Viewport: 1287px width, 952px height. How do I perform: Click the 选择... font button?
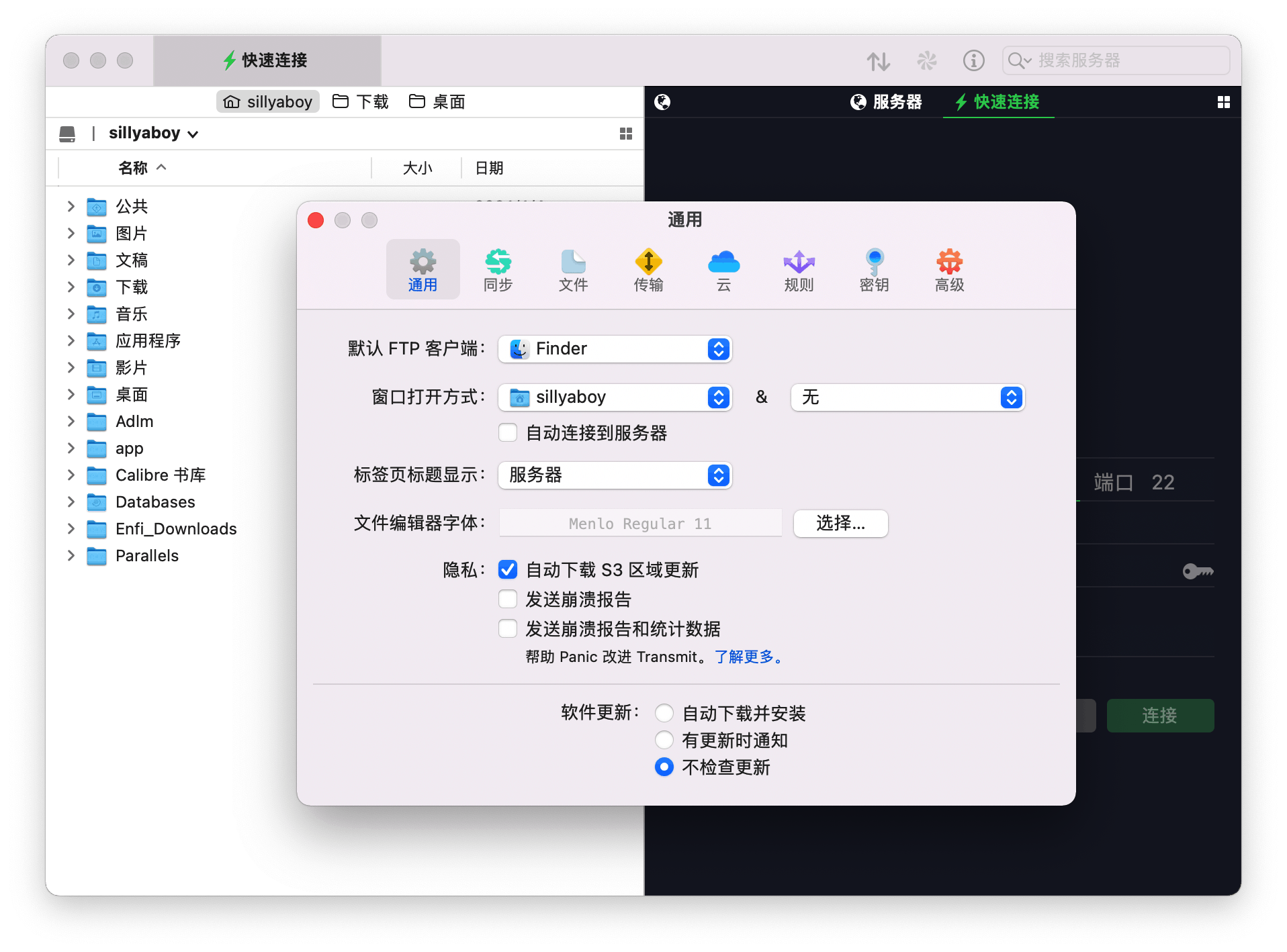click(x=840, y=524)
